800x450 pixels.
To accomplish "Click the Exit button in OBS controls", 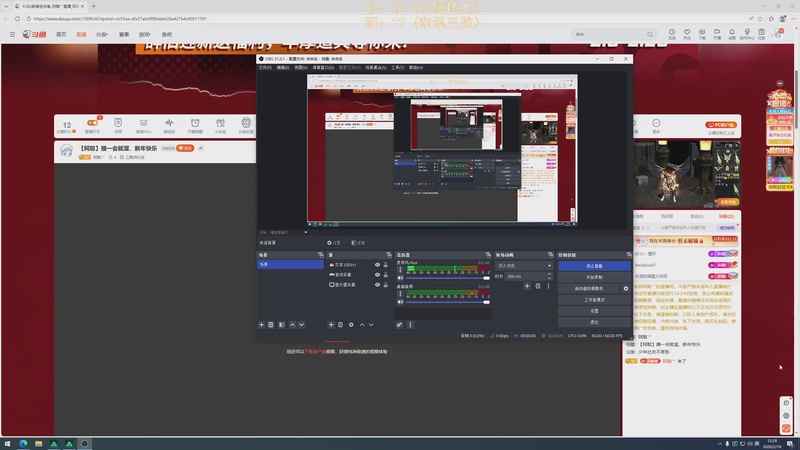I will click(x=594, y=322).
